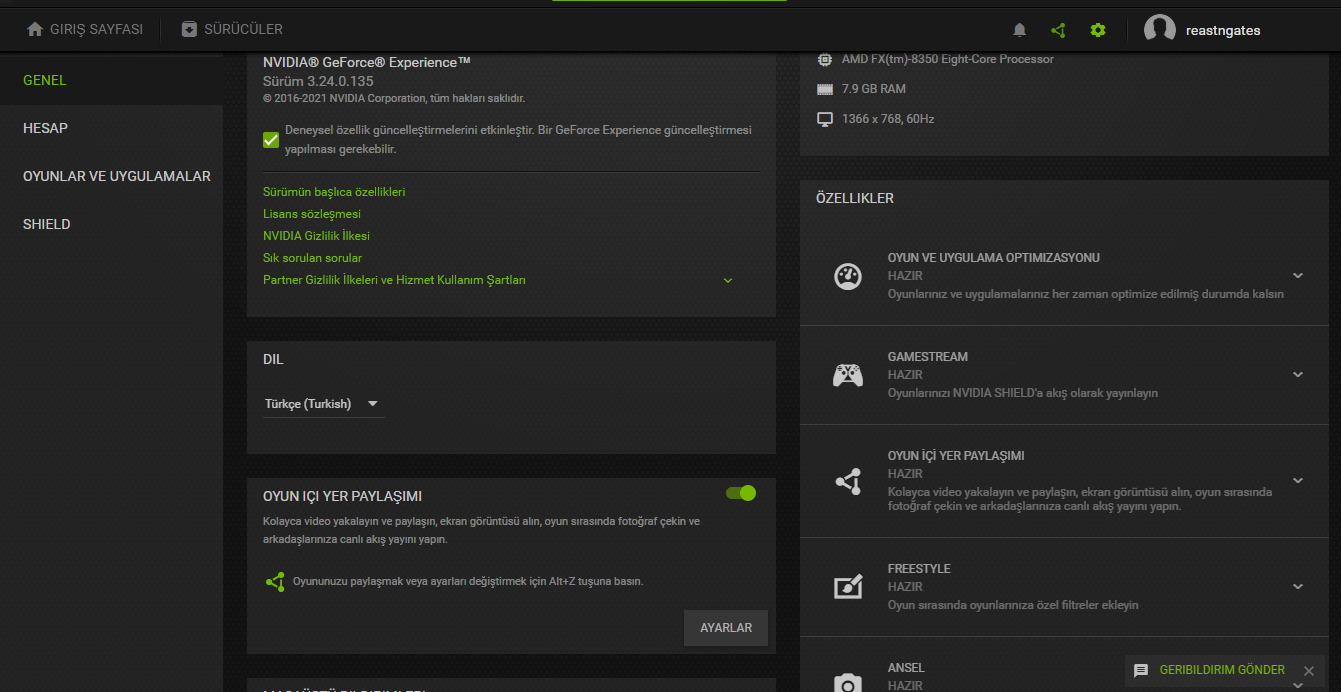Click the Ansel camera icon
The width and height of the screenshot is (1341, 692).
pyautogui.click(x=848, y=683)
